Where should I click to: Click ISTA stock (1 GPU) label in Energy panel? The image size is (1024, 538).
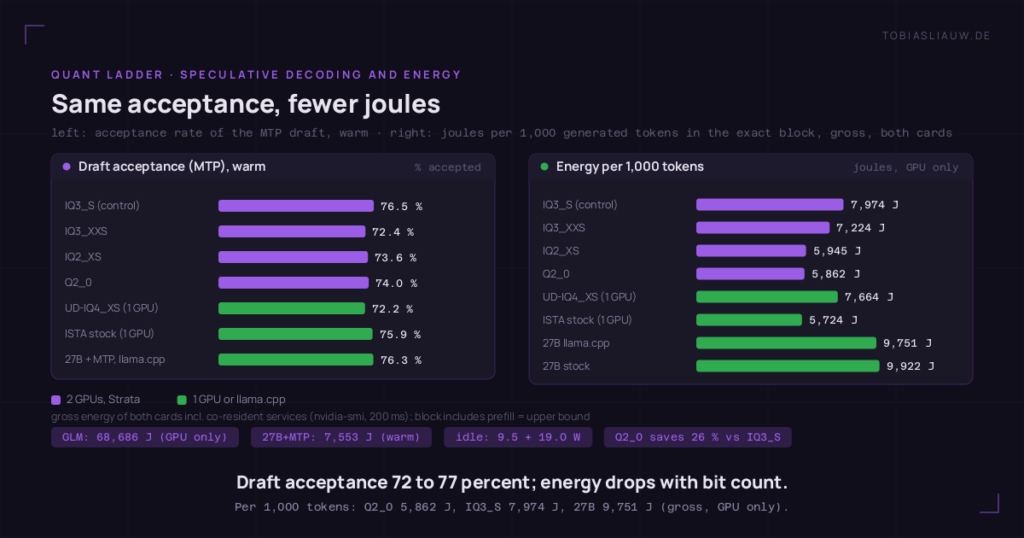point(587,320)
